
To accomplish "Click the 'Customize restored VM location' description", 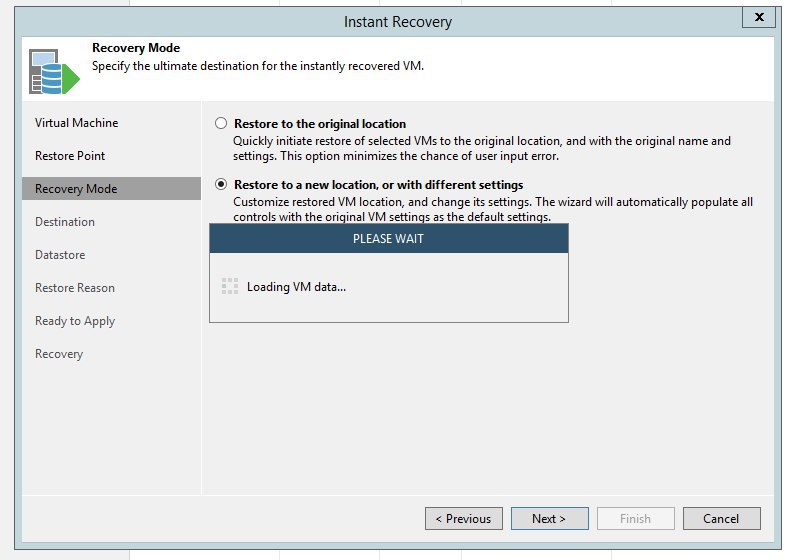I will (493, 209).
